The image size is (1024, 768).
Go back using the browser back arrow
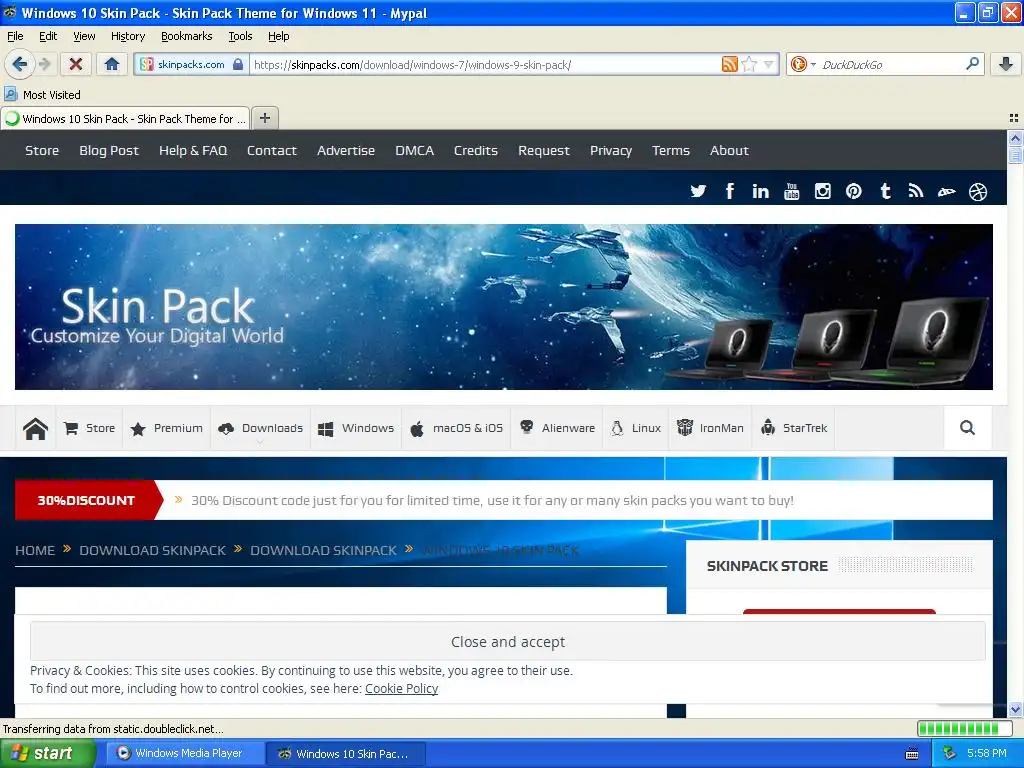click(19, 64)
